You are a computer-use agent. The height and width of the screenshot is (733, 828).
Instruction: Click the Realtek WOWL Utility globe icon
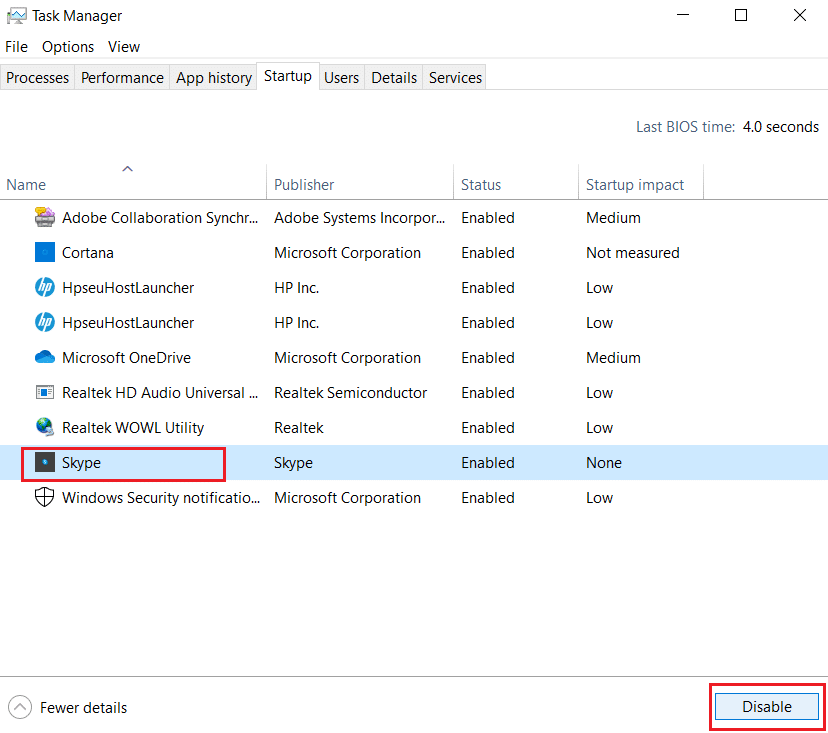[44, 427]
